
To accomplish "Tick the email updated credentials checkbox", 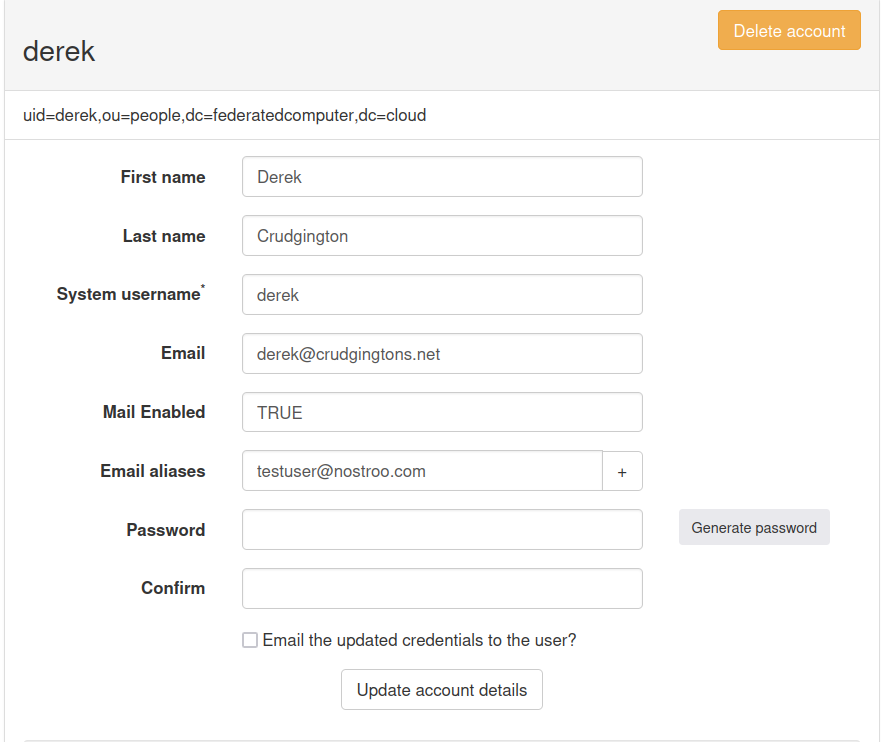I will (x=250, y=640).
